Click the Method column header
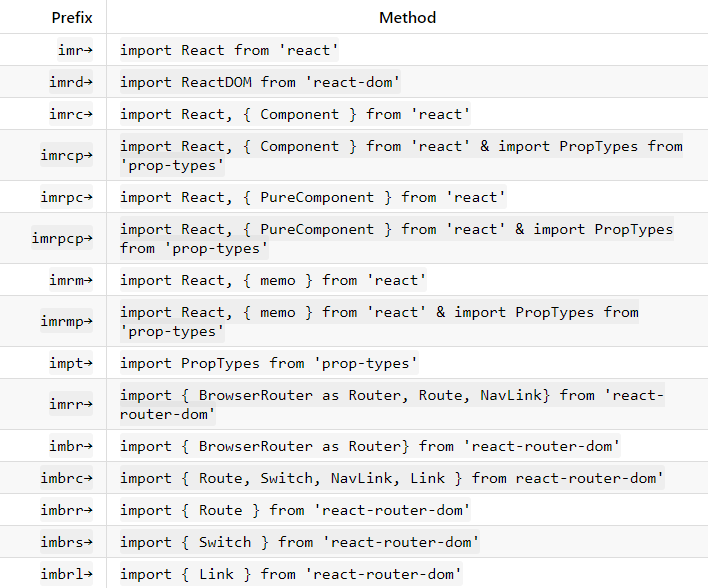 pyautogui.click(x=407, y=18)
